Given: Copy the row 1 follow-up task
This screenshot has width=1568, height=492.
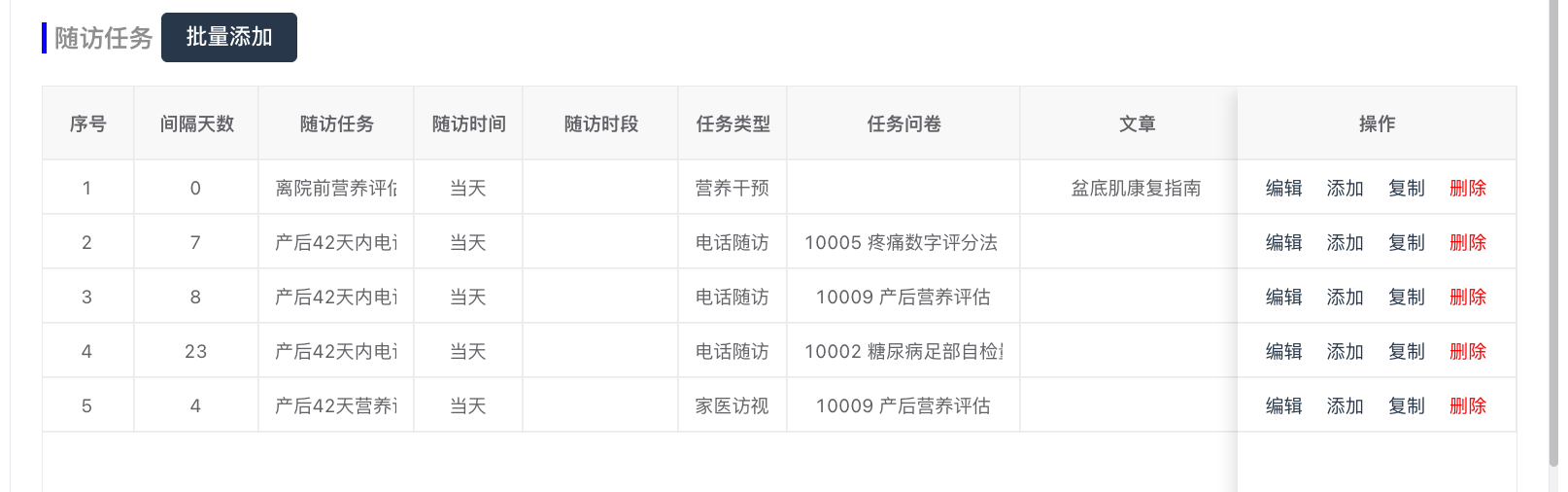Looking at the screenshot, I should [x=1406, y=188].
